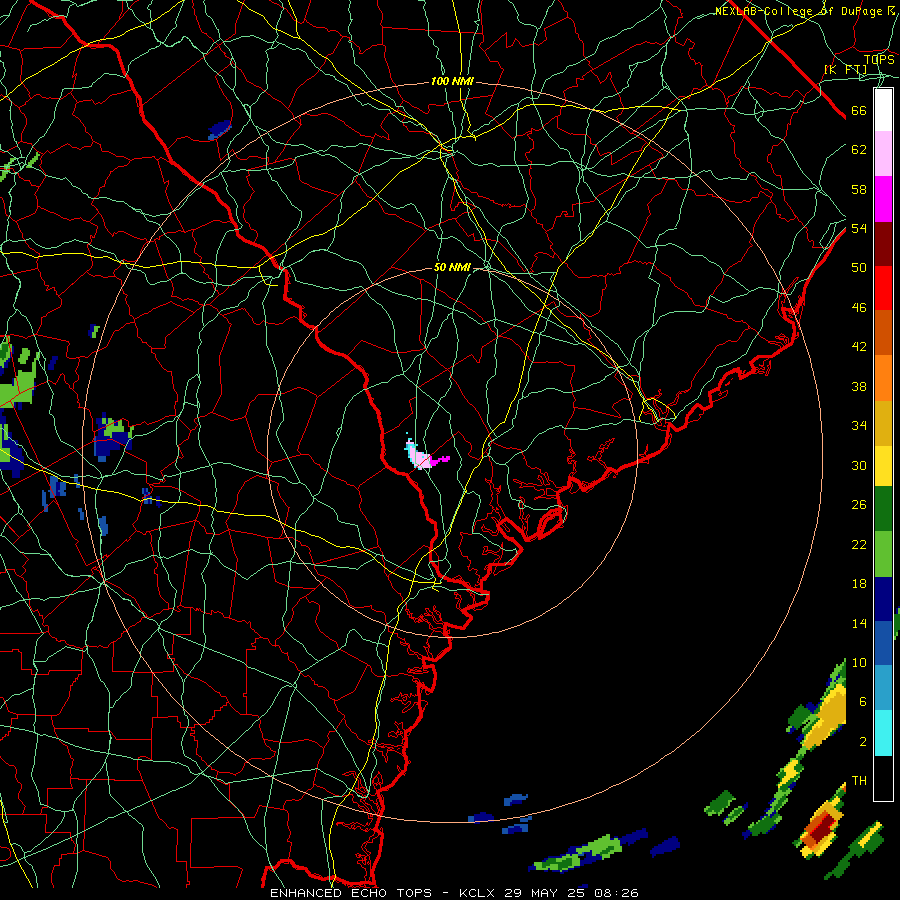This screenshot has height=900, width=900.
Task: Click the 26 legend value
Action: 859,505
